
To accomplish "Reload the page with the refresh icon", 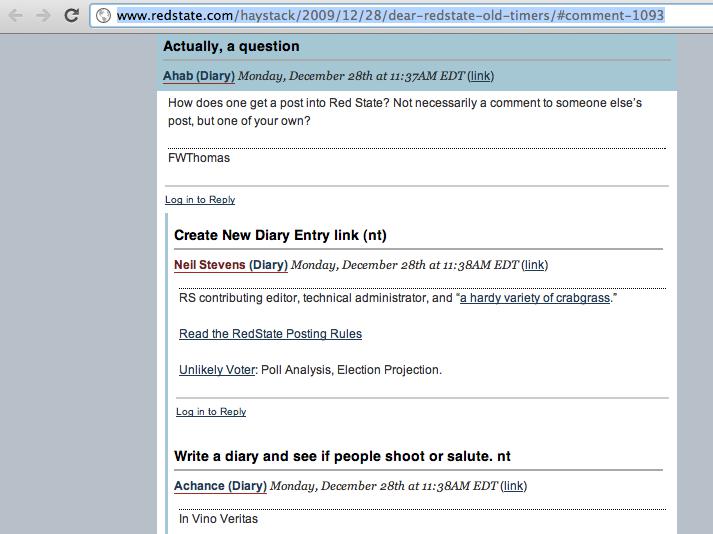I will point(71,15).
